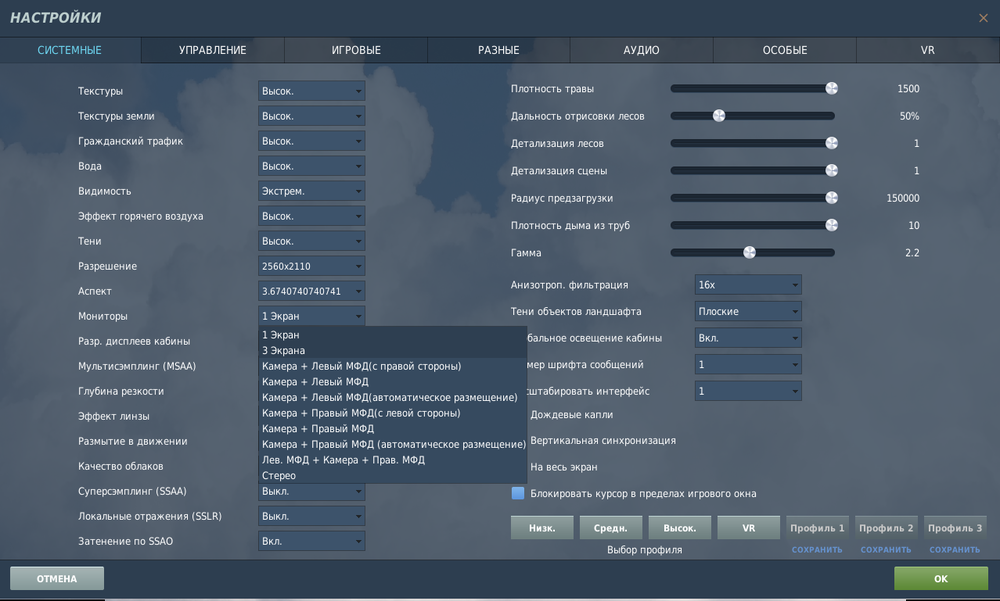Open the Затенение по SSAO dropdown

[x=311, y=541]
